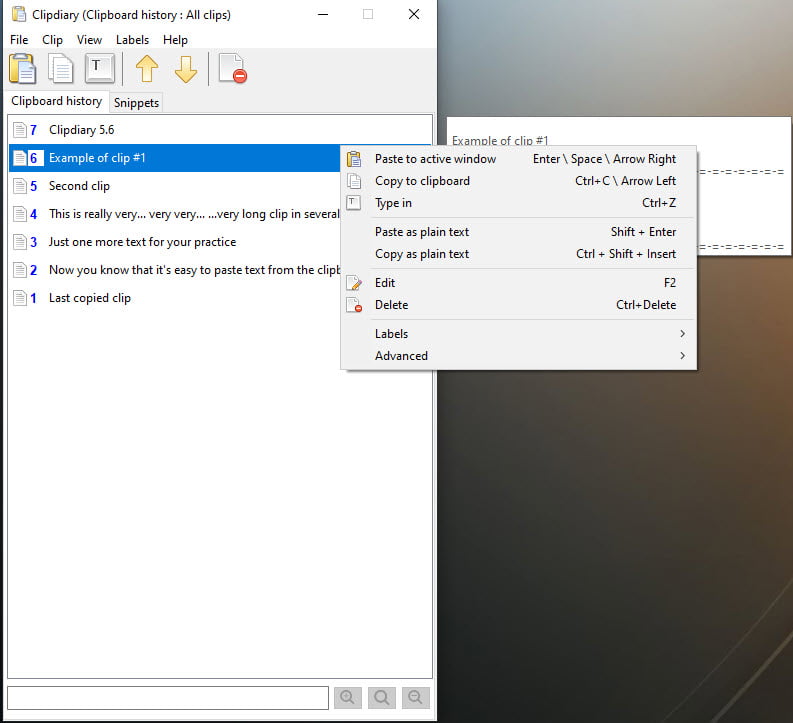Image resolution: width=793 pixels, height=723 pixels.
Task: Select clip 'Second clip'
Action: pyautogui.click(x=174, y=186)
